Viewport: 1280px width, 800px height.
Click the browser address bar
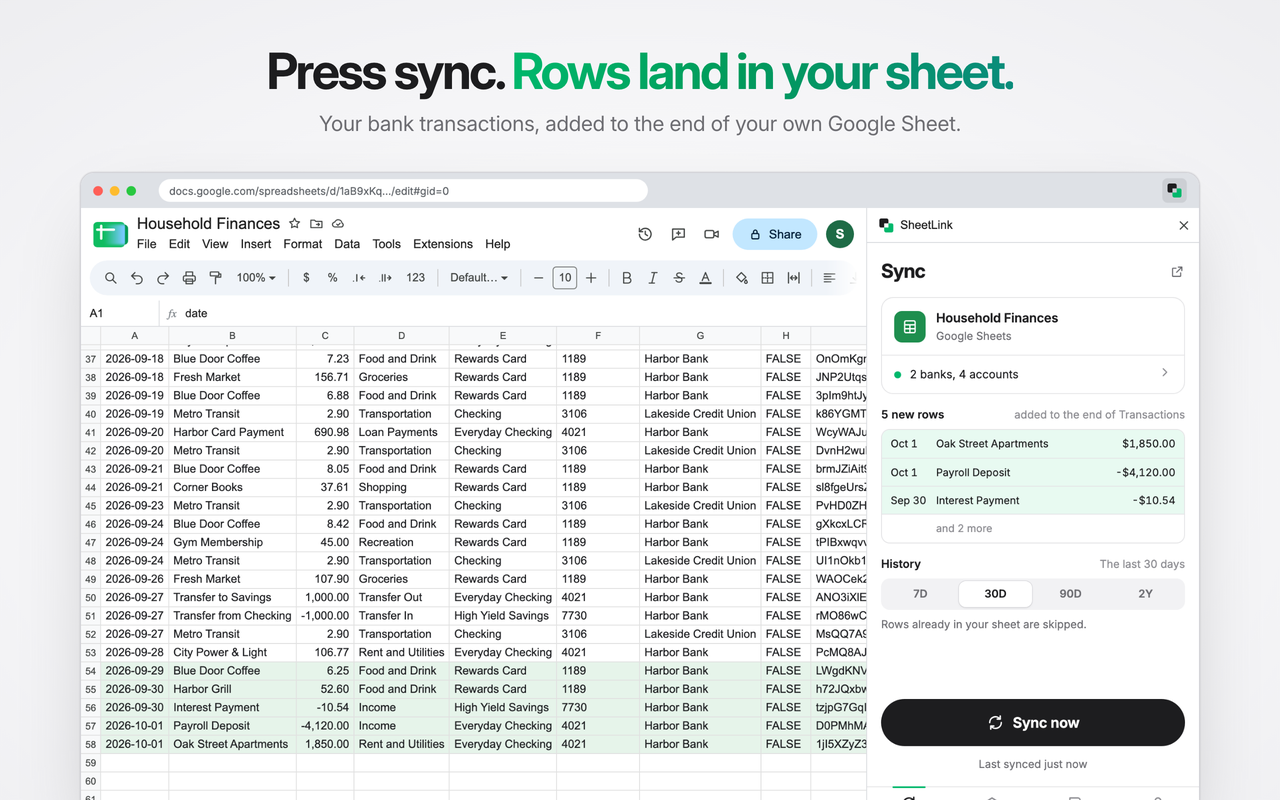(403, 190)
